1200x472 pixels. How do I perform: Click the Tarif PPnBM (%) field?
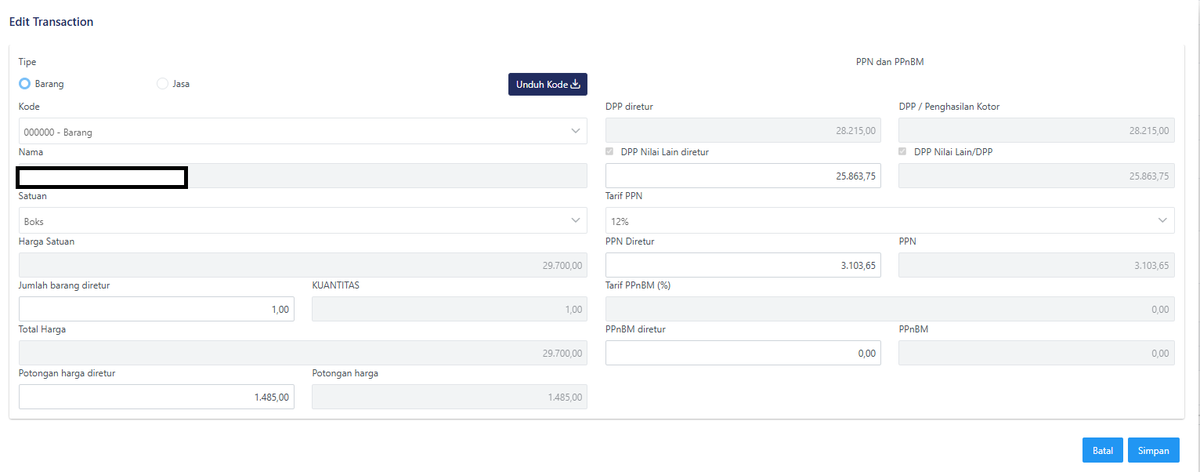890,309
